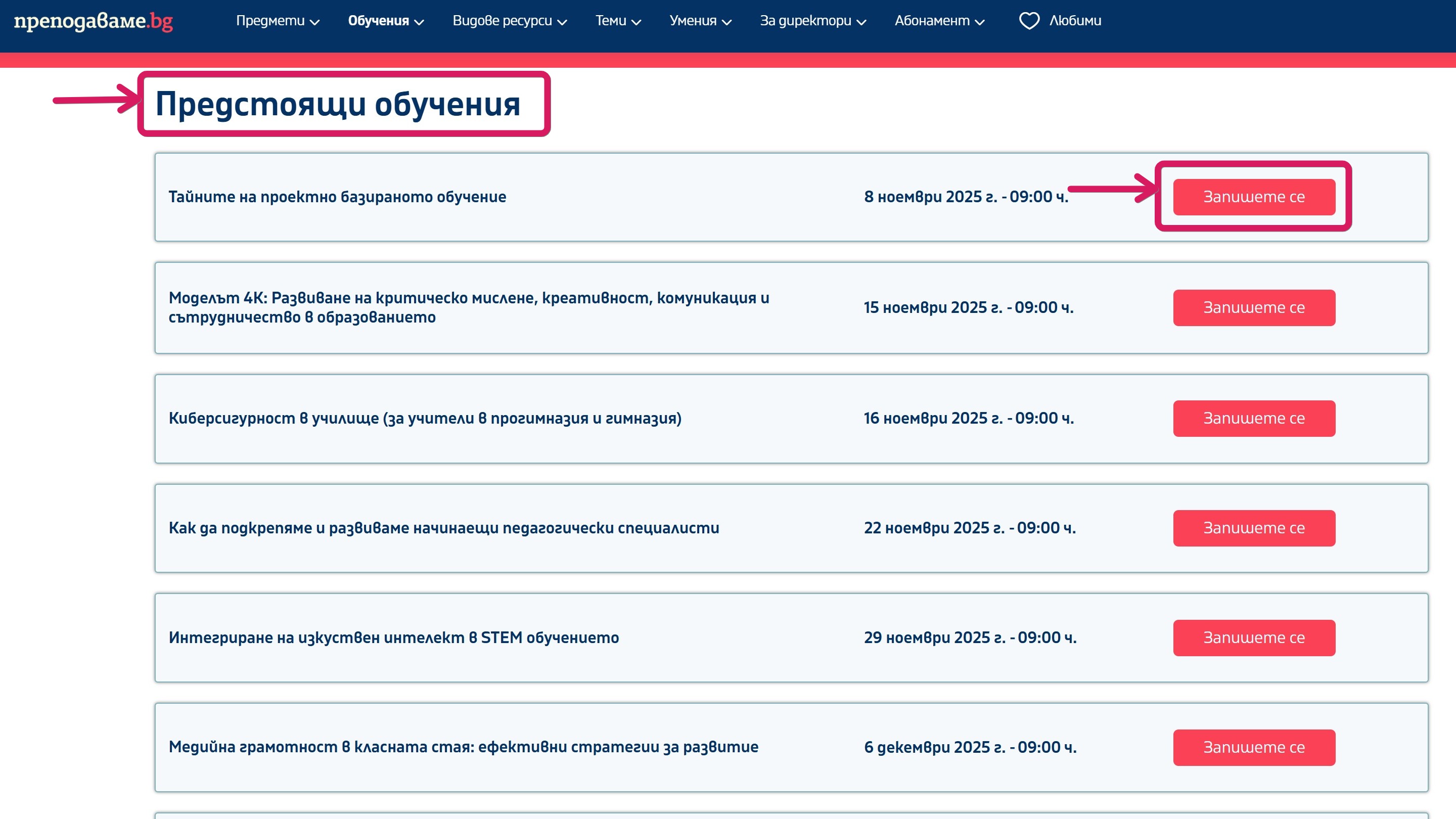Expand the Умения menu chevron
Screen dimensions: 1456x819
[727, 22]
